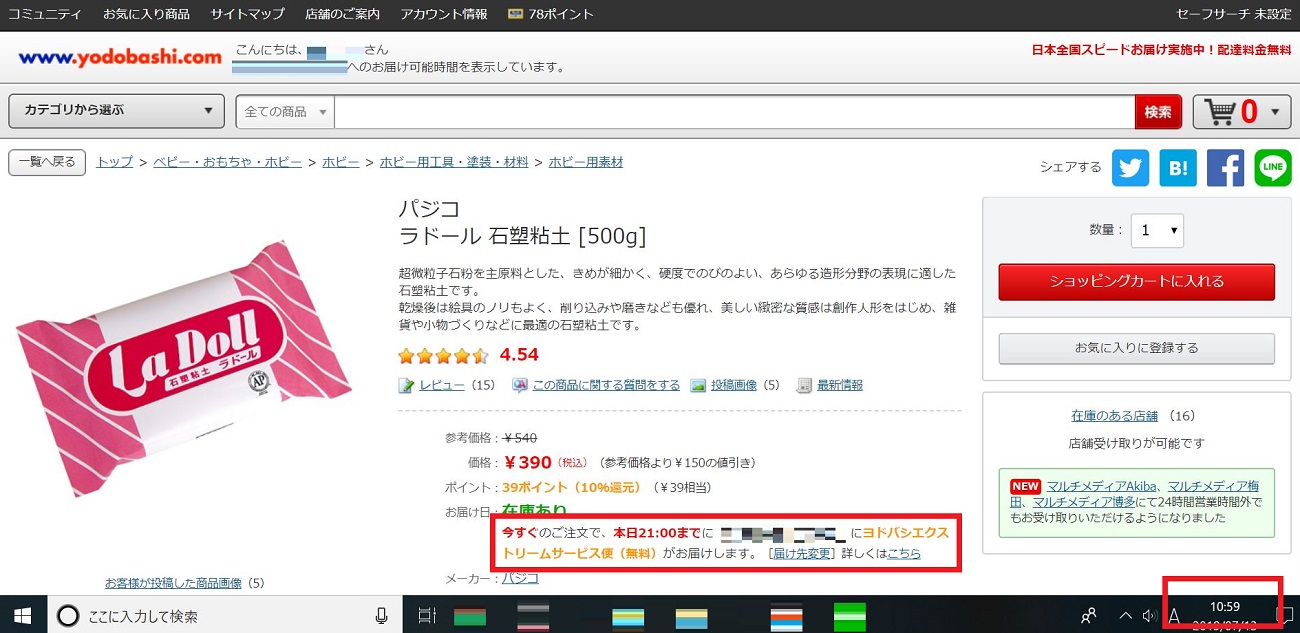Open the サイトマップ menu item
This screenshot has width=1300, height=633.
click(x=247, y=14)
